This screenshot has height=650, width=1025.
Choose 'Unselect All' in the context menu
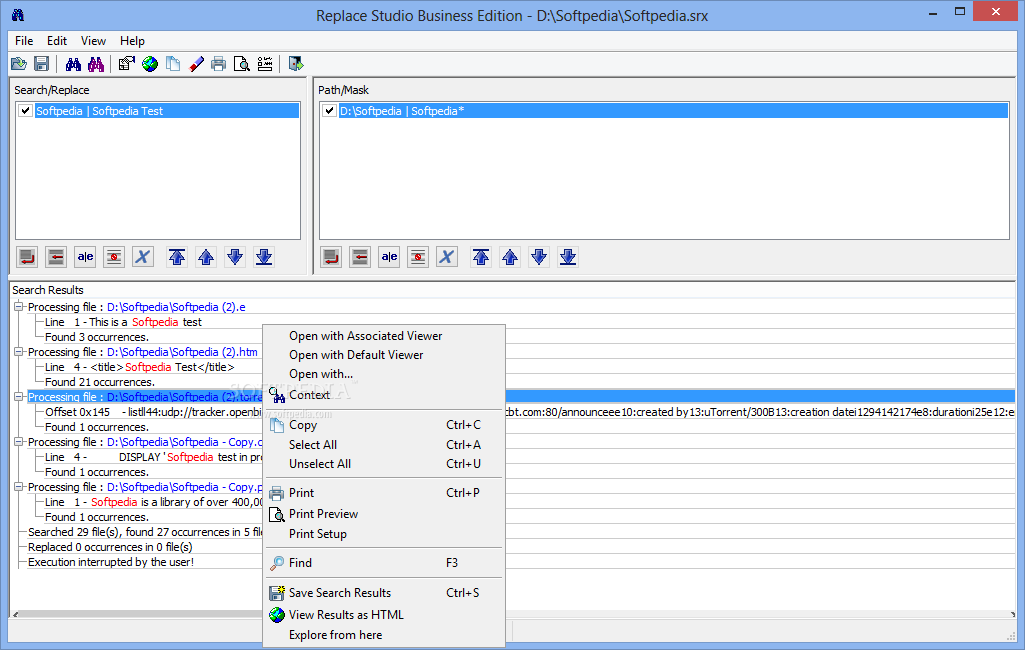coord(384,464)
